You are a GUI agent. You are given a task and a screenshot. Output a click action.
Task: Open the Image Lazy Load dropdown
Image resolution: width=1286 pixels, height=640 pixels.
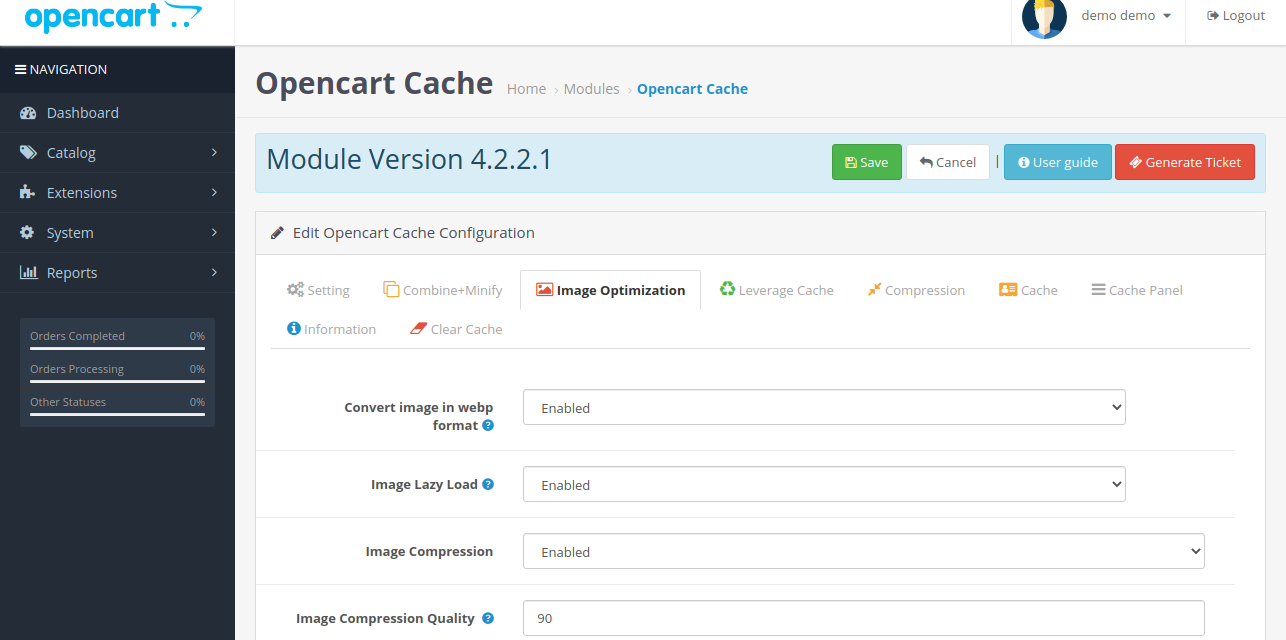tap(823, 484)
